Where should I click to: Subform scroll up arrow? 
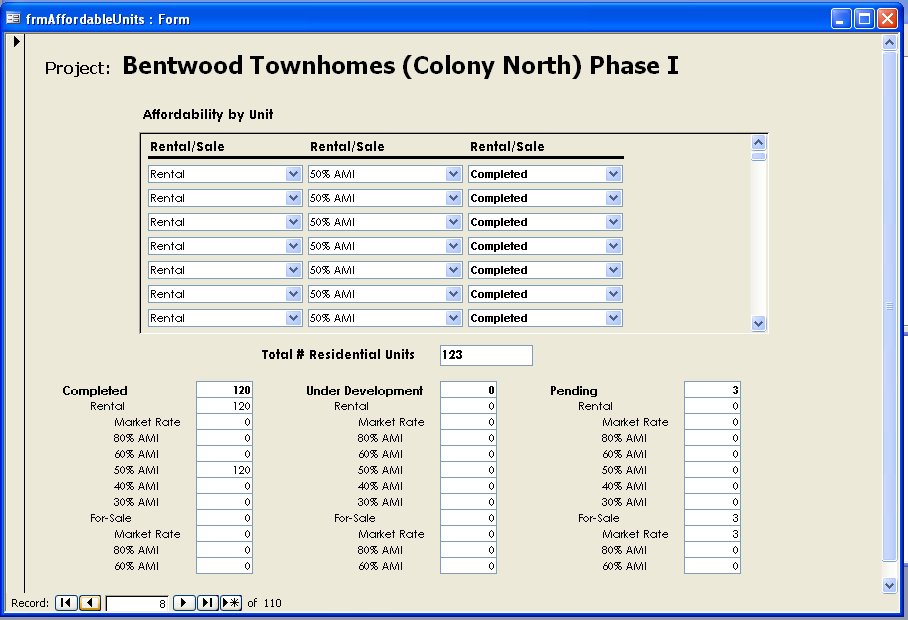(759, 142)
